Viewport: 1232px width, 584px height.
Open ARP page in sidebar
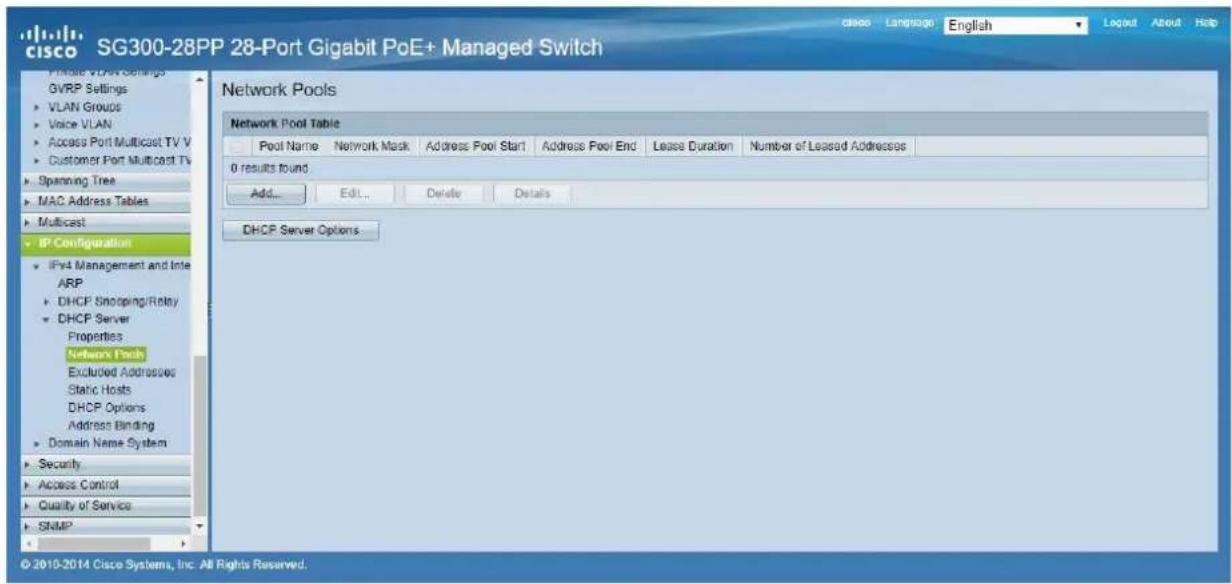[x=70, y=282]
